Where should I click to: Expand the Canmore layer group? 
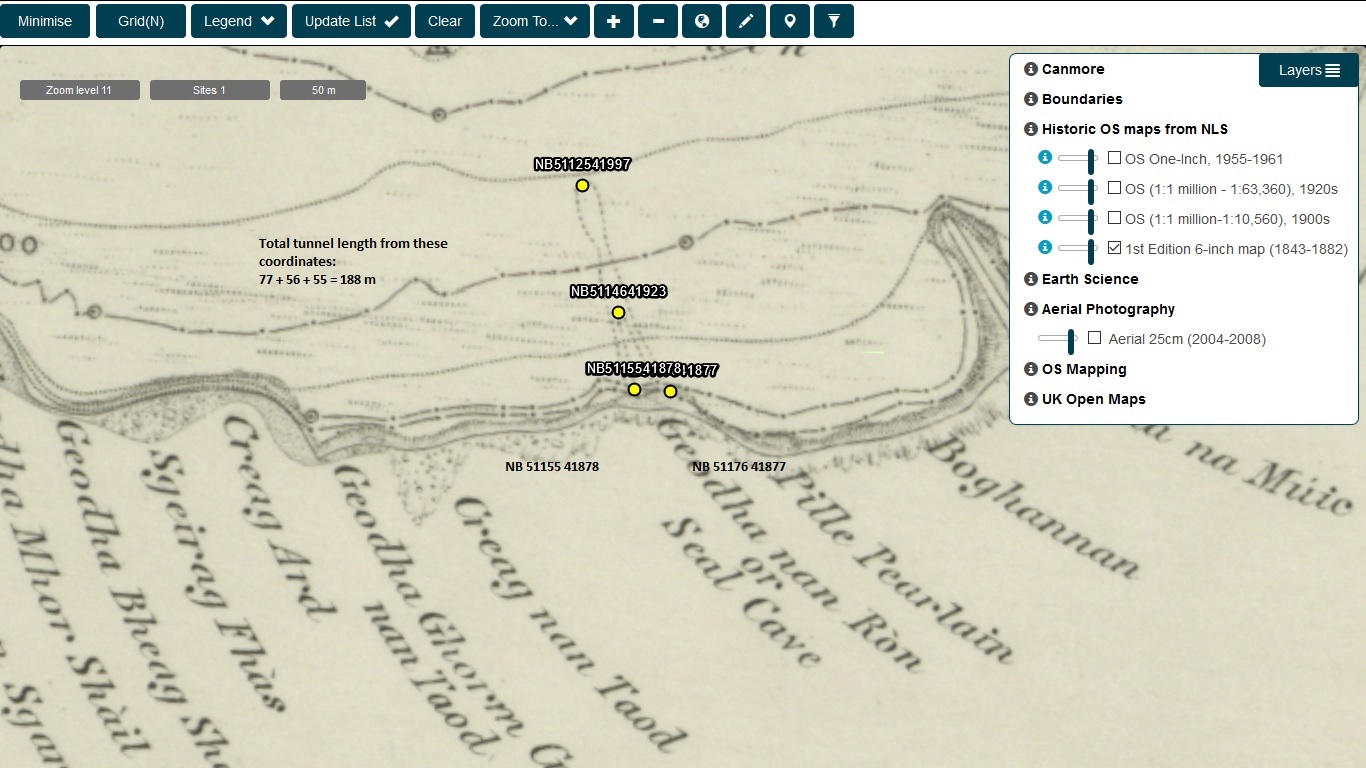(x=1072, y=69)
